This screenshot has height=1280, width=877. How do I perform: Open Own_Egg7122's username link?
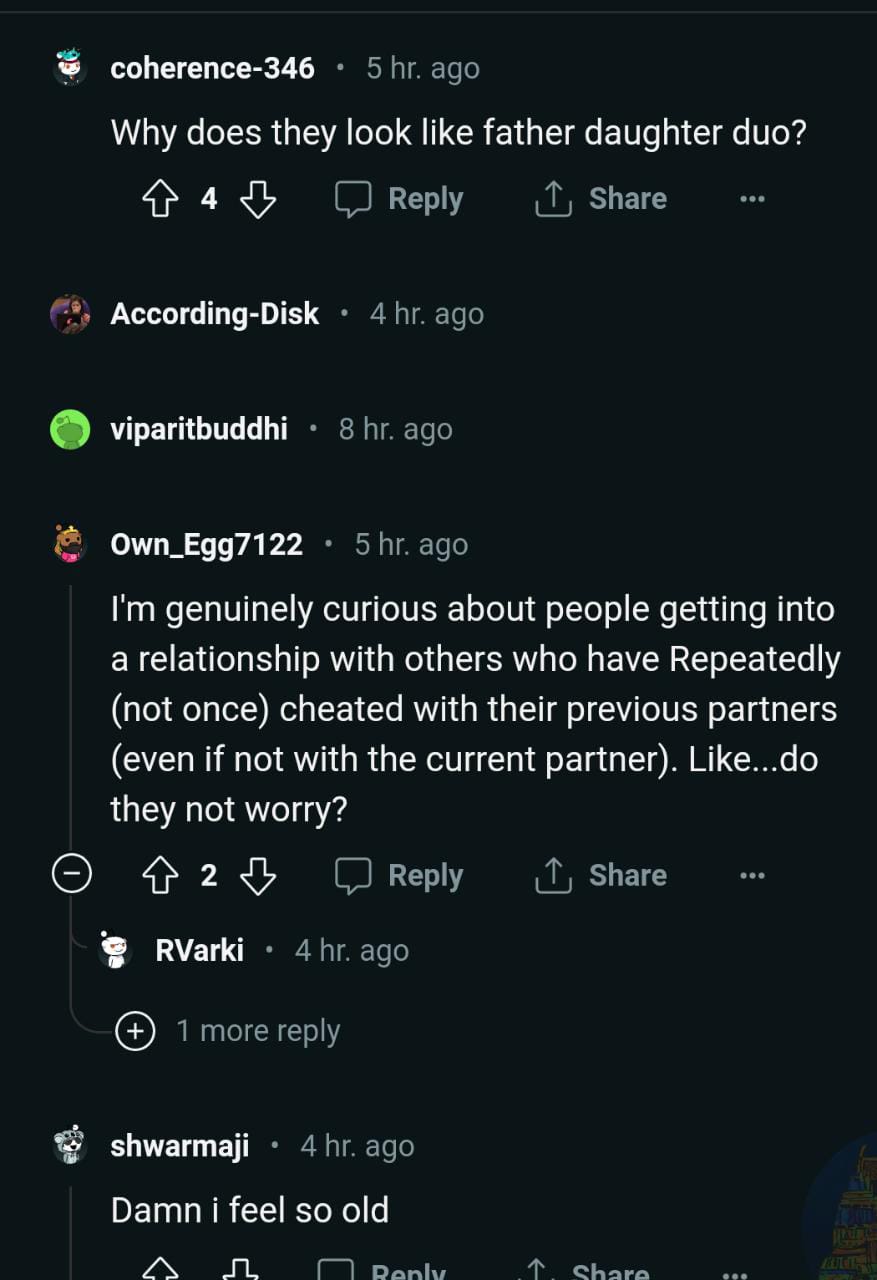tap(206, 545)
